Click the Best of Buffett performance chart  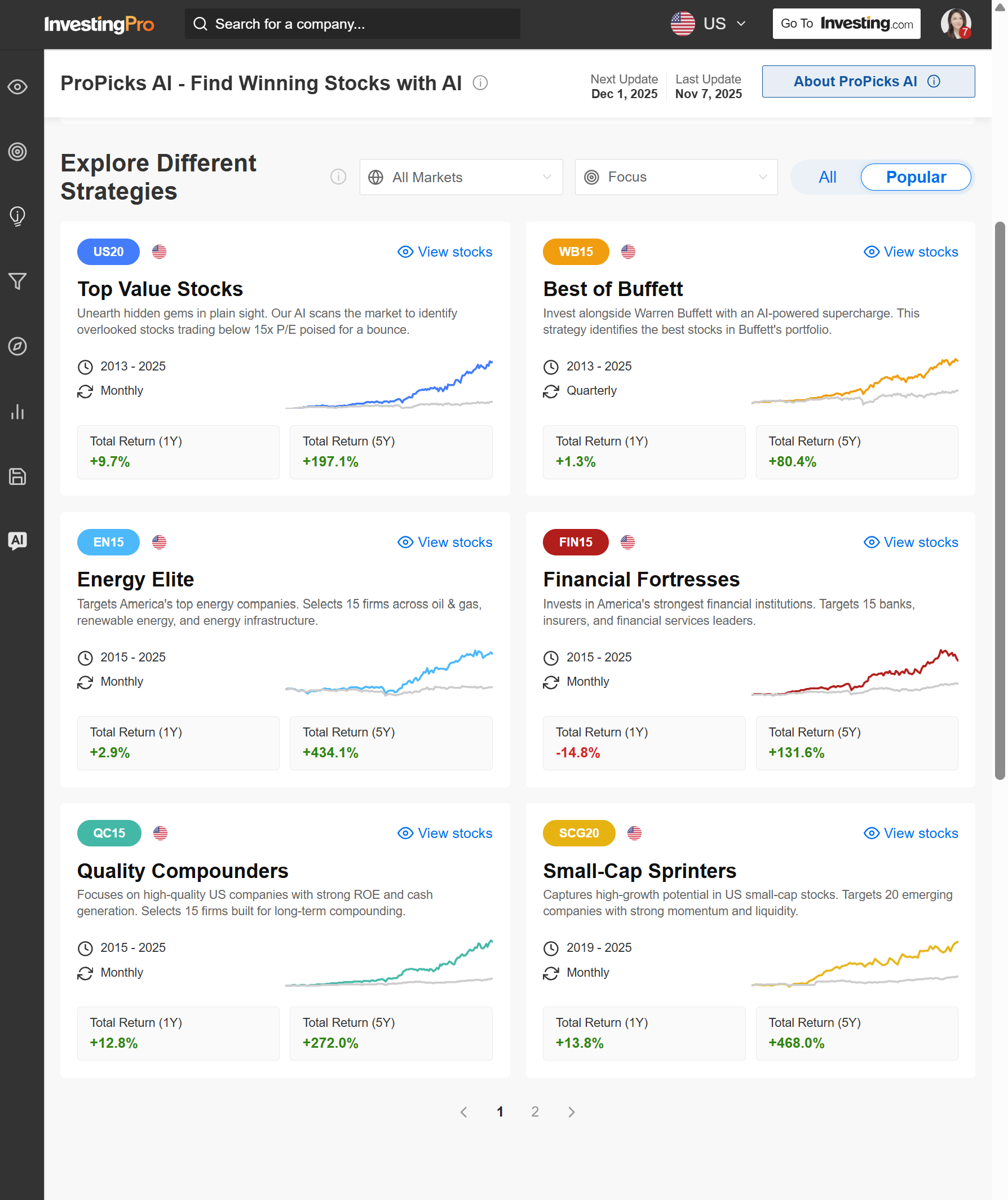855,381
